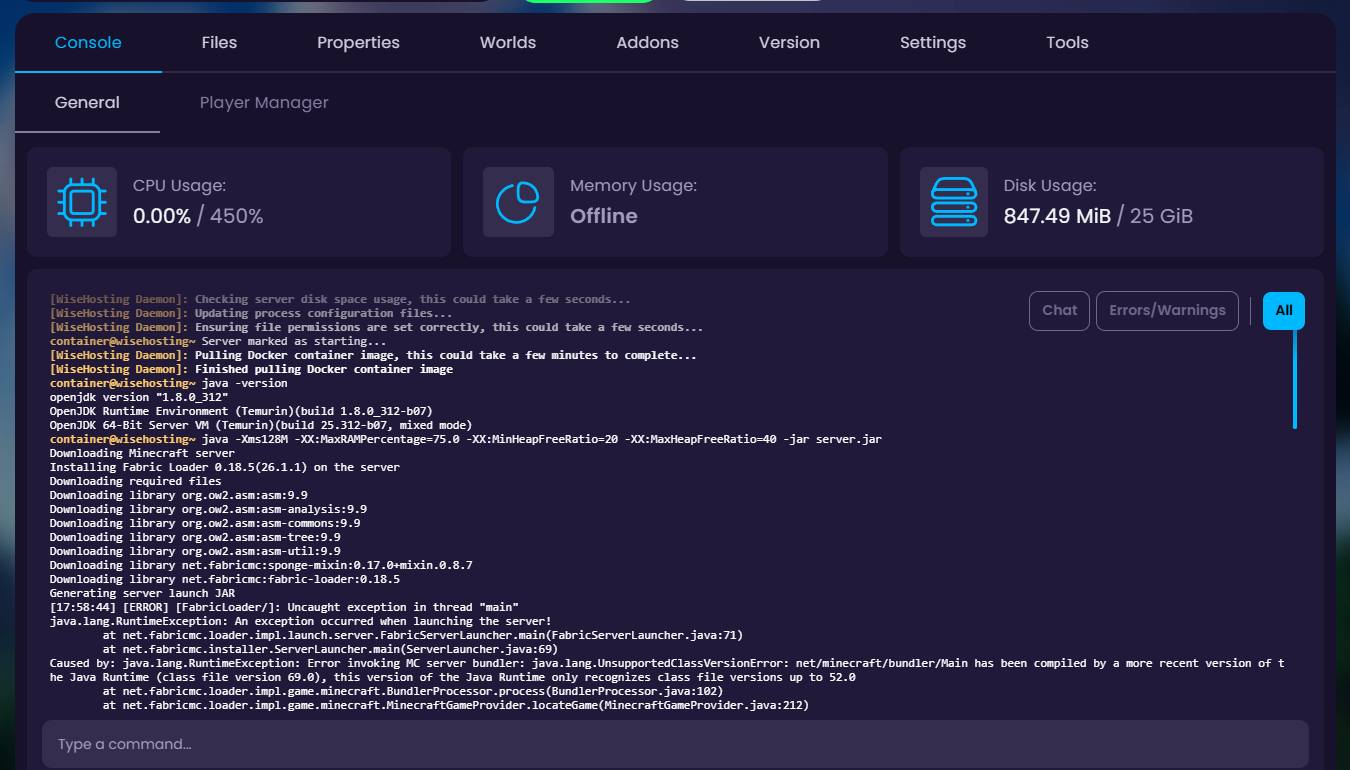Click the fabric-loader:0.18.5 library line
This screenshot has width=1350, height=770.
pyautogui.click(x=225, y=579)
